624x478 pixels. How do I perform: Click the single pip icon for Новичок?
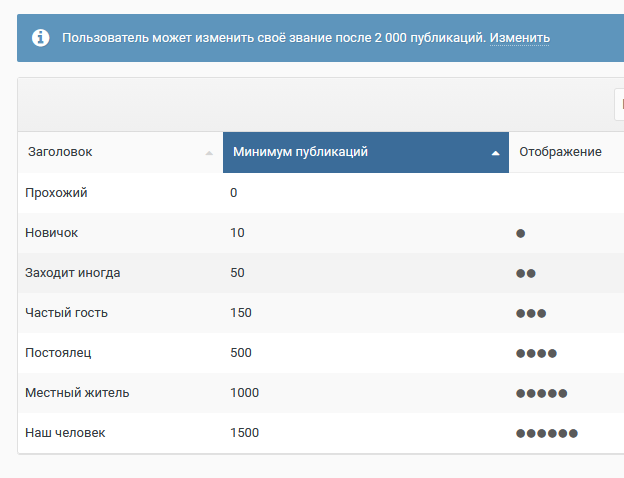coord(521,233)
